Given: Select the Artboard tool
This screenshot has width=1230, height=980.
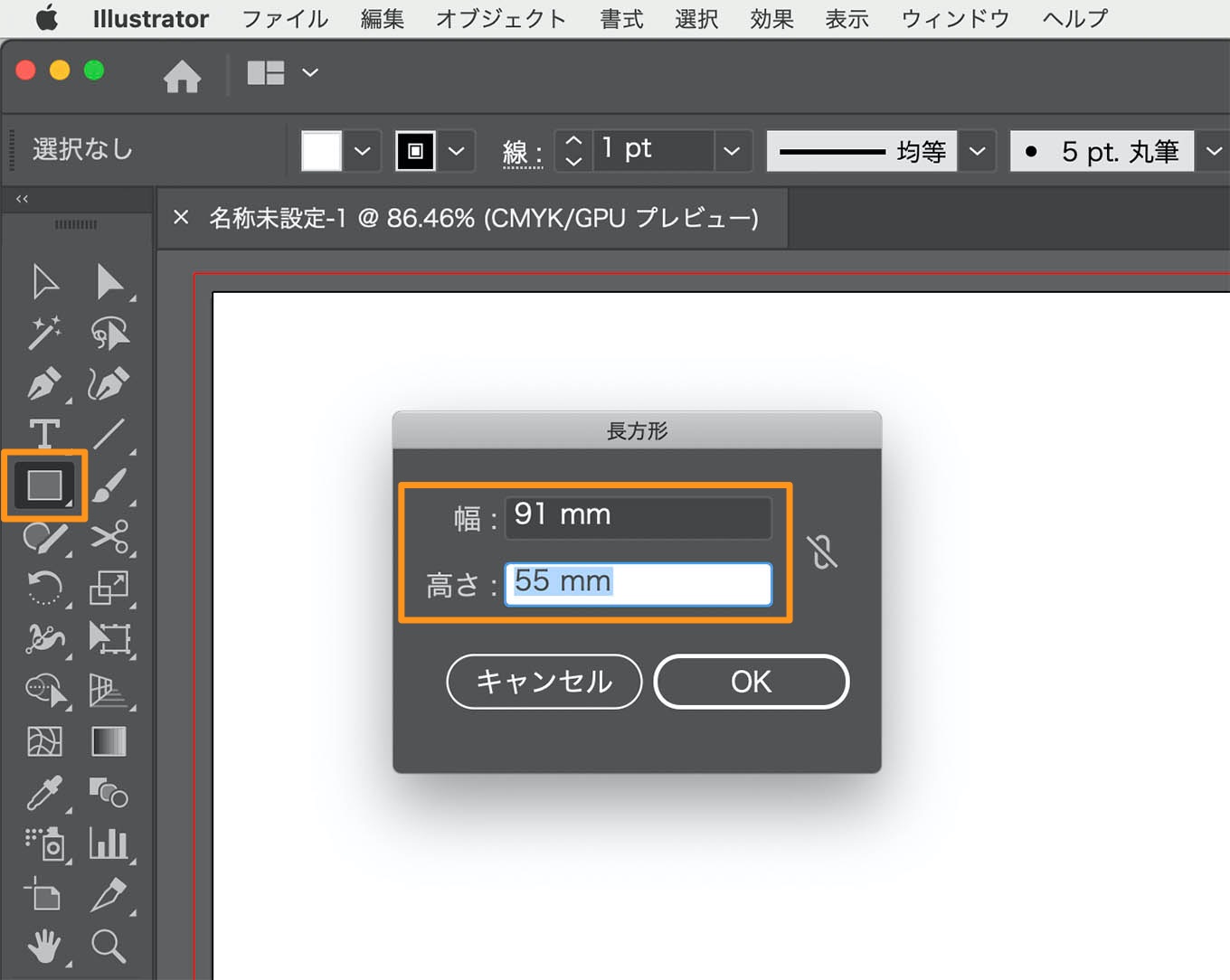Looking at the screenshot, I should pos(43,895).
